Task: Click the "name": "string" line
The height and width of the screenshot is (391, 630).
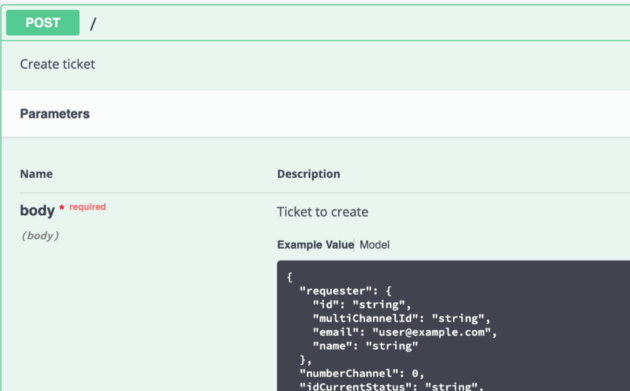Action: click(x=365, y=346)
